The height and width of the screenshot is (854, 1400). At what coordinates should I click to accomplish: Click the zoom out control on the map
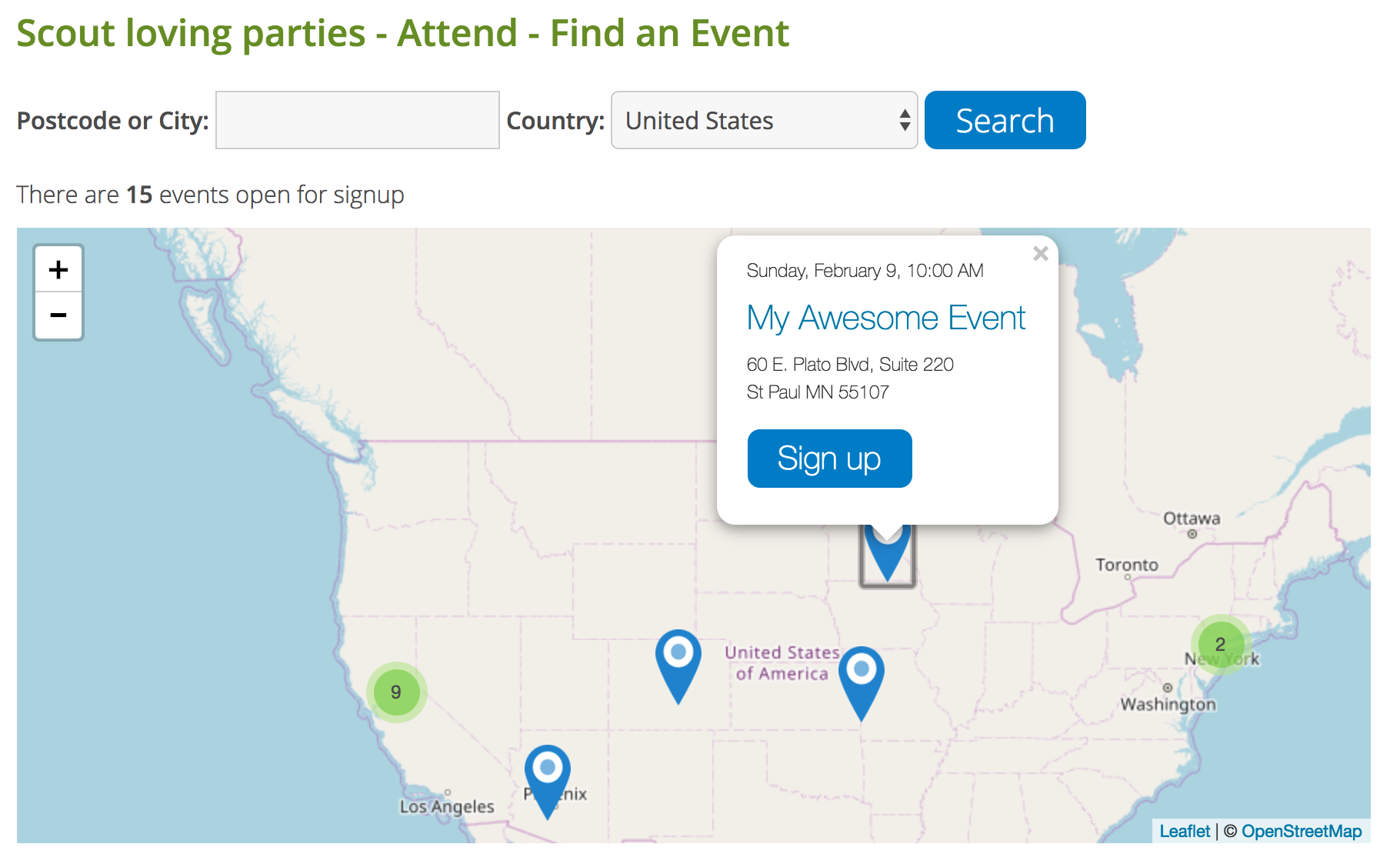[58, 315]
